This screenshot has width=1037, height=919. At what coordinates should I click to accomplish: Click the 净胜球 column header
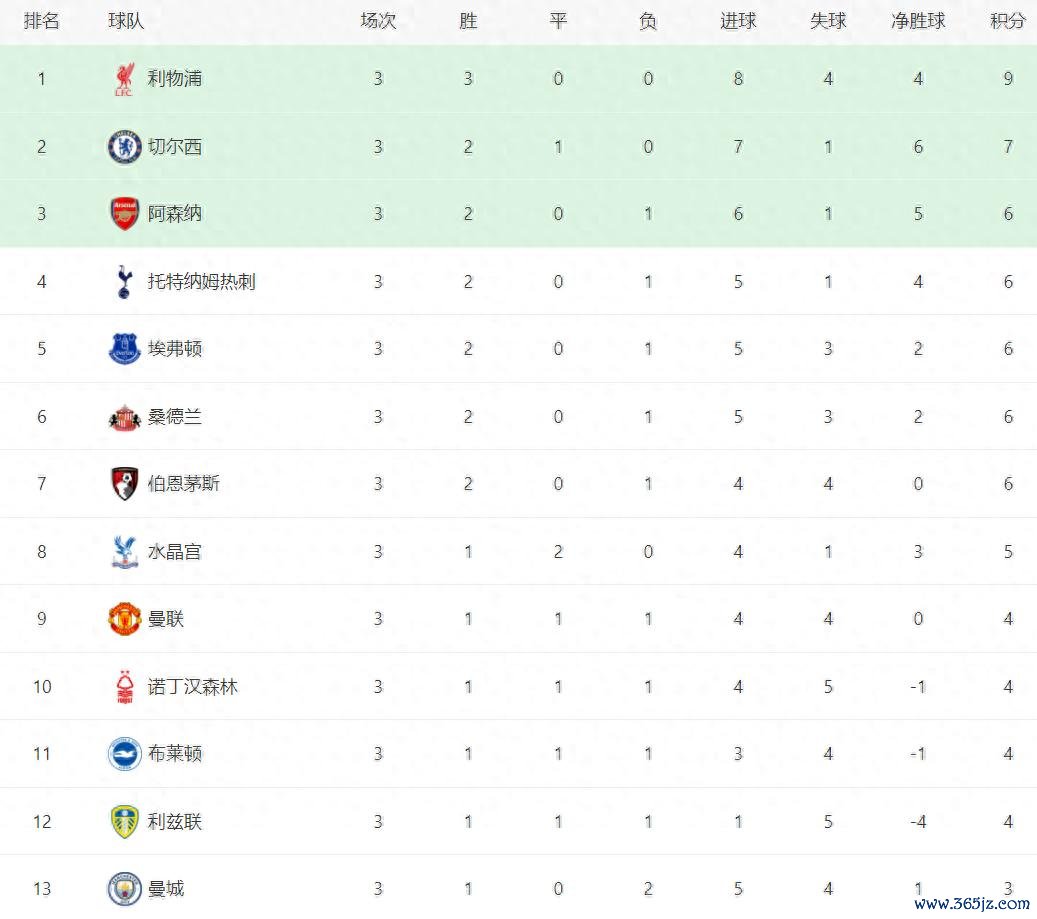(x=917, y=21)
